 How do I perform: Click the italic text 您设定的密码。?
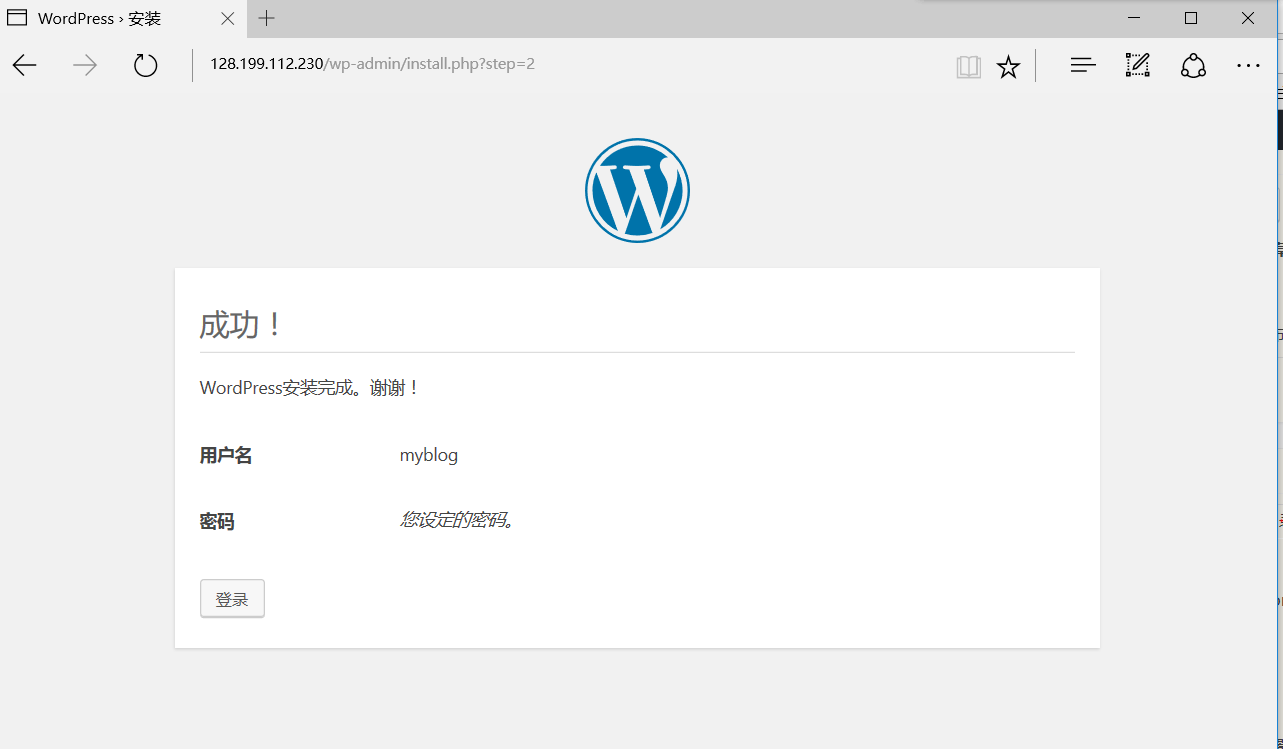point(458,520)
